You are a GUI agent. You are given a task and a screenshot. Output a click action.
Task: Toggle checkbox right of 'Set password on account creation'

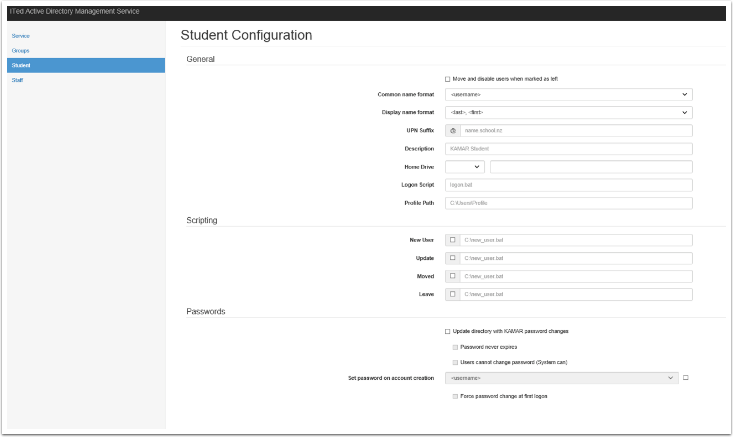[x=686, y=378]
